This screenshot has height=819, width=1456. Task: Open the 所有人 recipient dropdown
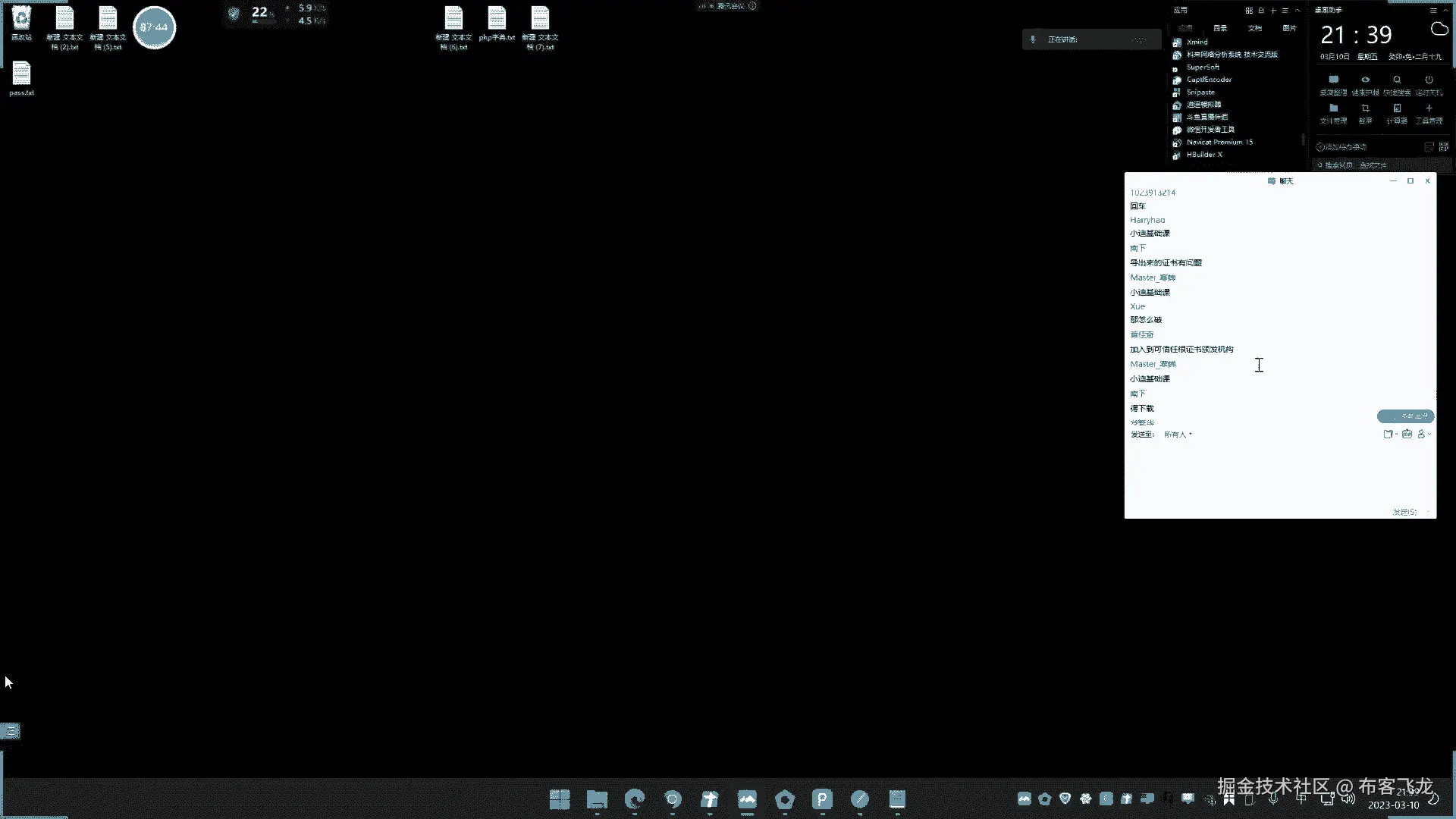click(x=1178, y=435)
